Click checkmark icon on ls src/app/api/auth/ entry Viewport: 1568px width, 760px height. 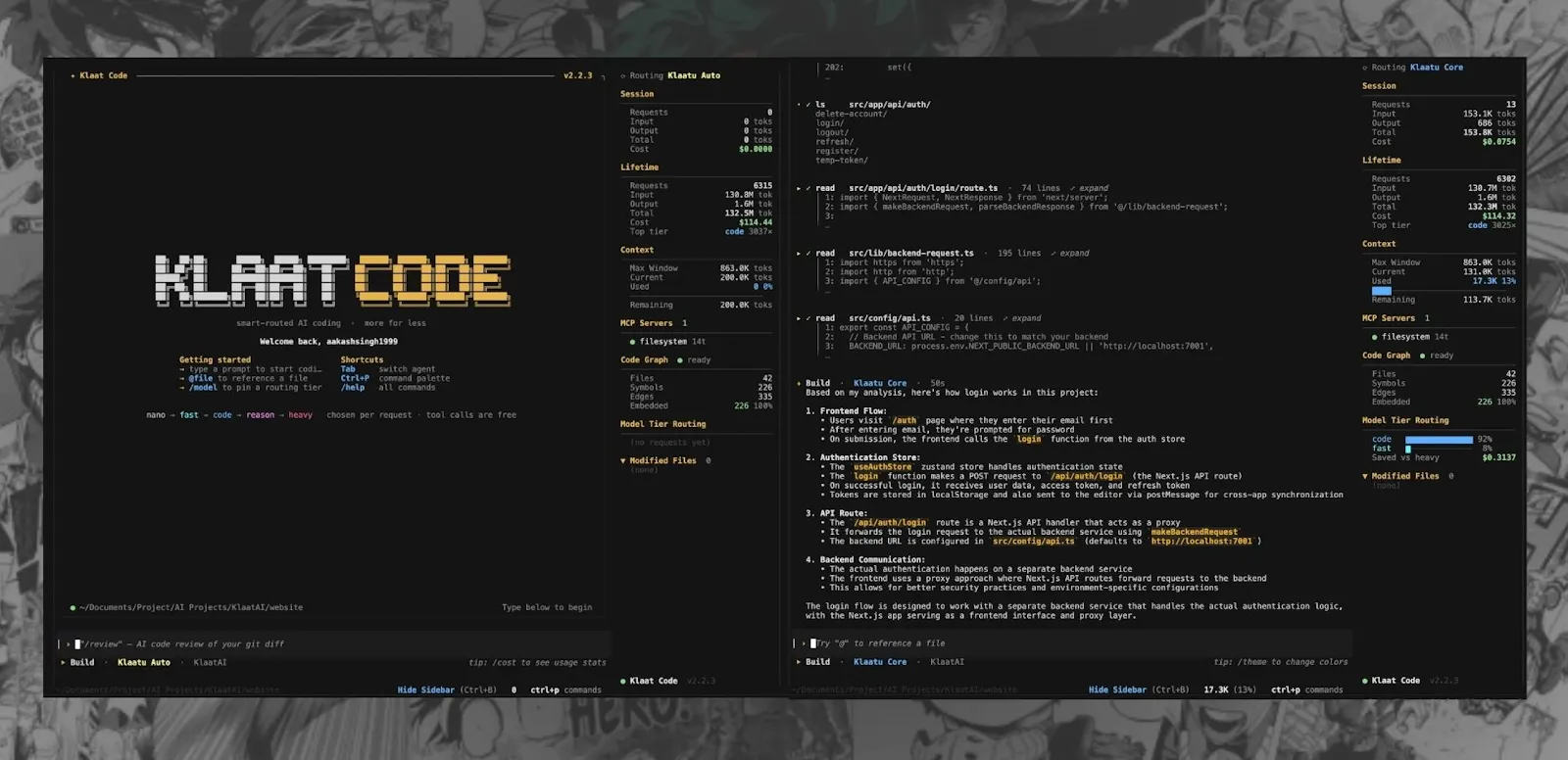pos(808,105)
